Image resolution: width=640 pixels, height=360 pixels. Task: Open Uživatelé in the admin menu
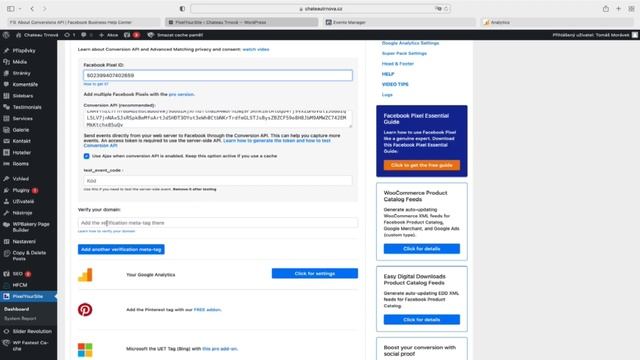tap(23, 202)
